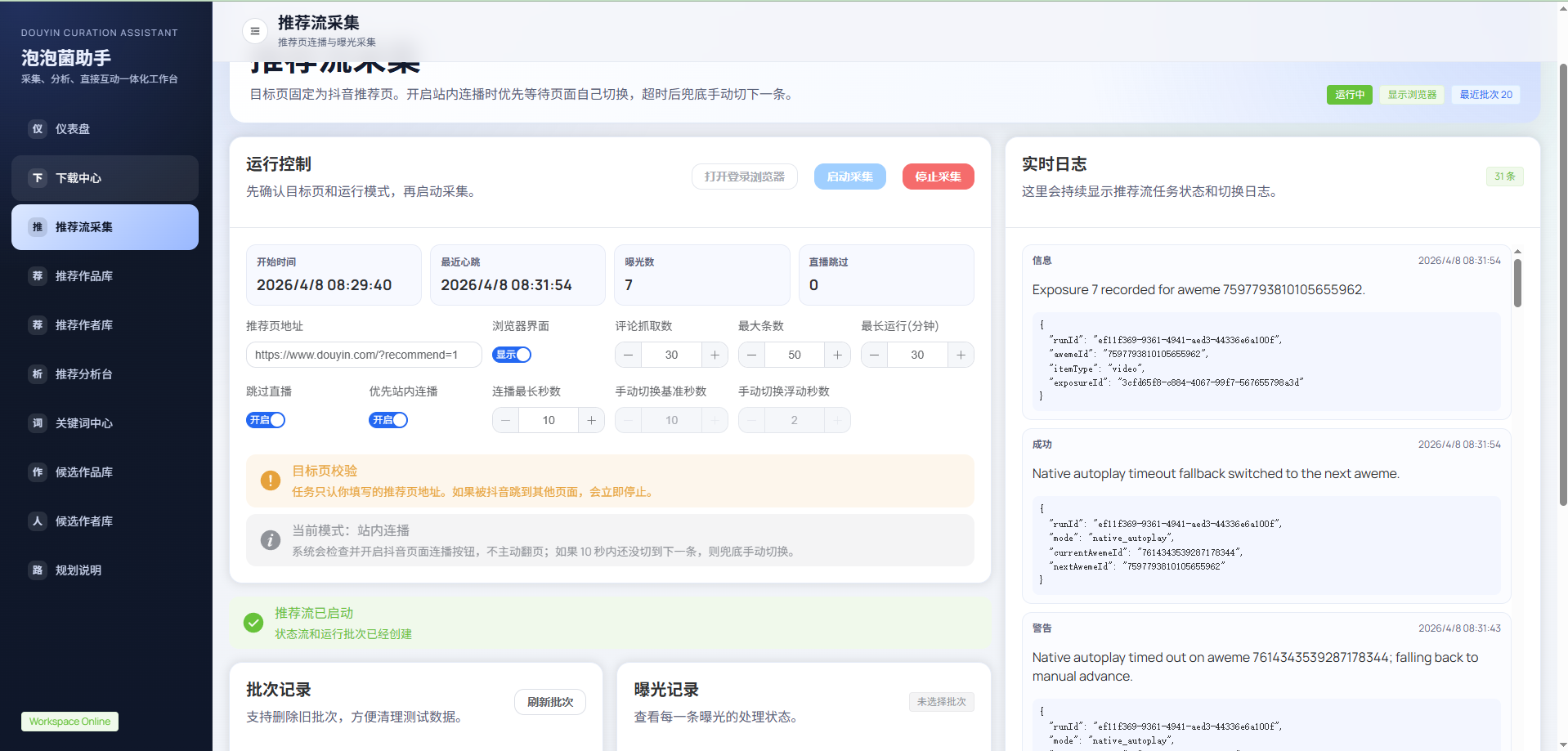Viewport: 1568px width, 751px height.
Task: Click the 最近批次 20 badge
Action: click(x=1486, y=95)
